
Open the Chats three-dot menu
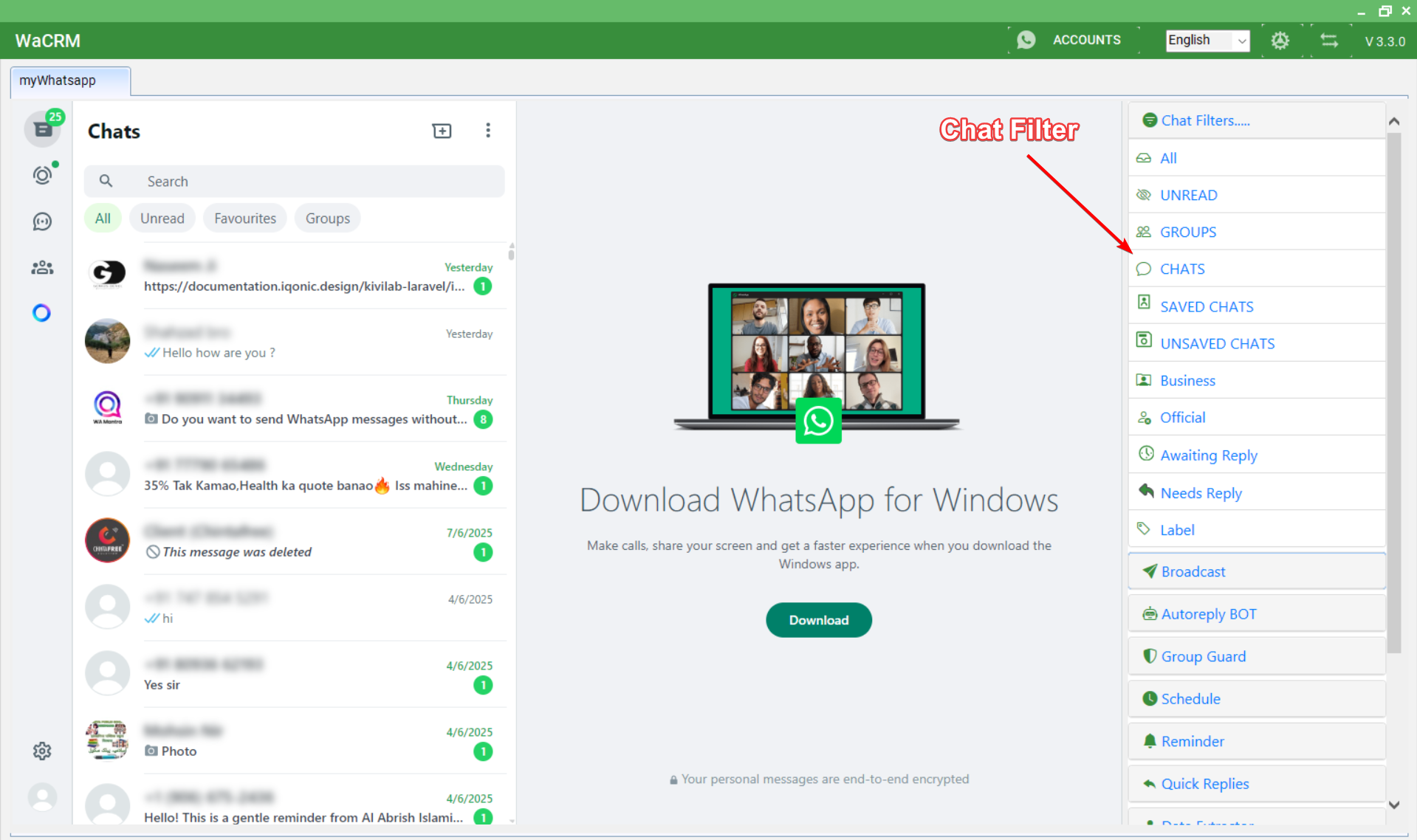pos(487,131)
